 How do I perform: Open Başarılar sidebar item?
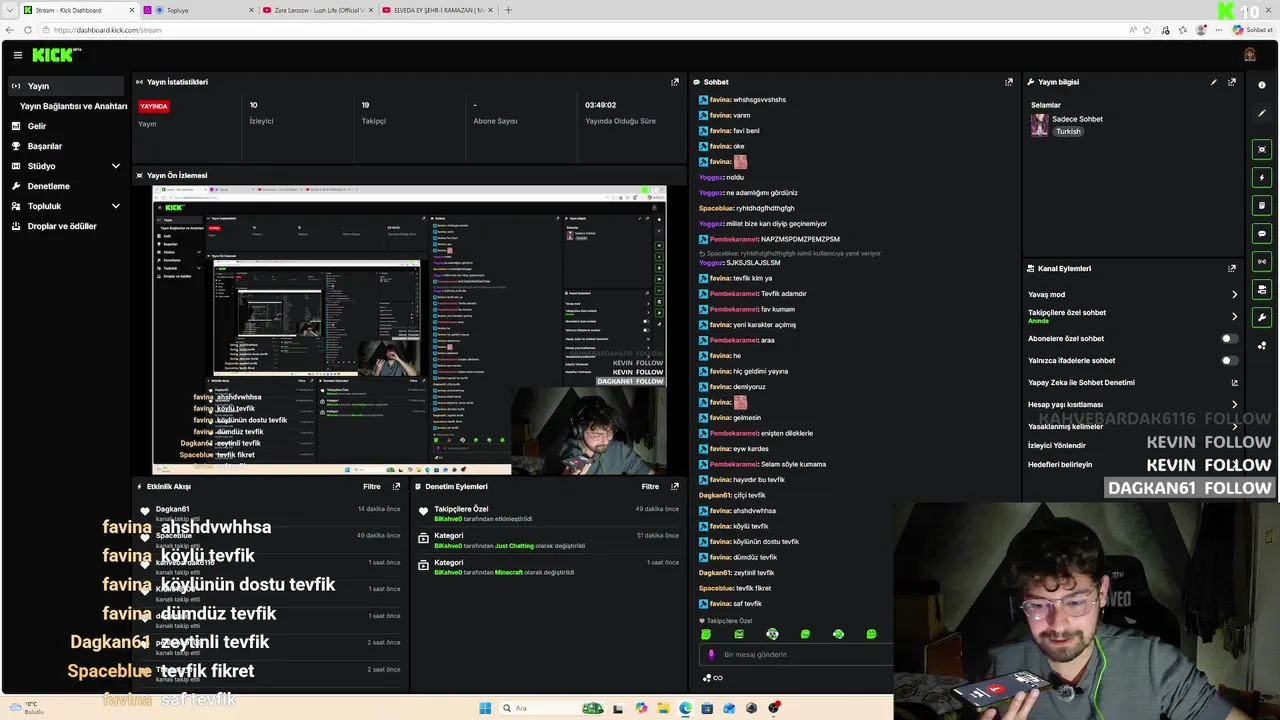(x=68, y=146)
